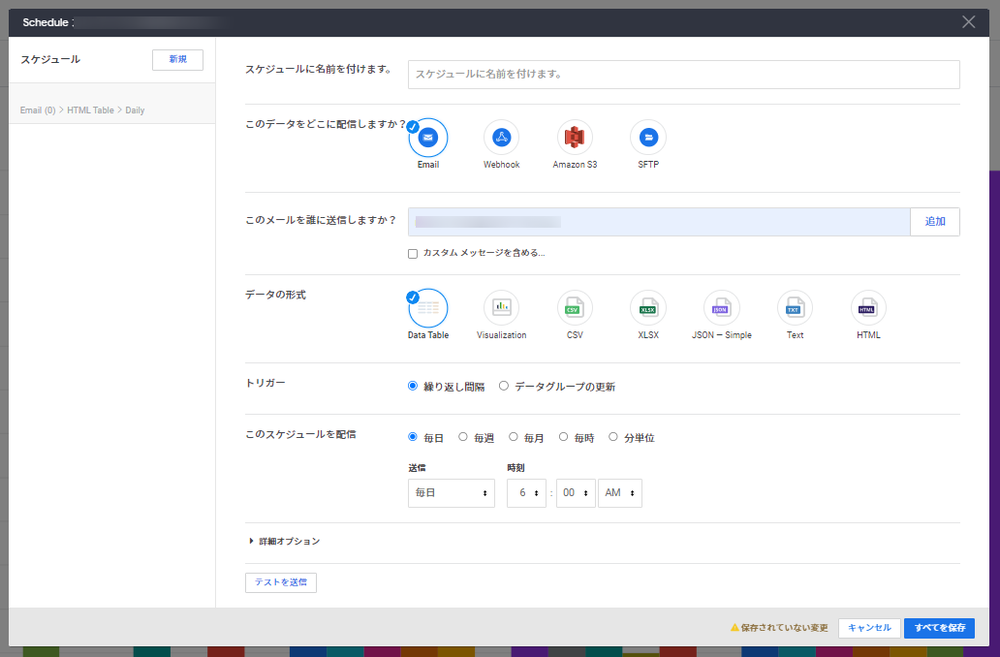Choose the CSV format icon
This screenshot has height=657, width=1000.
(575, 308)
